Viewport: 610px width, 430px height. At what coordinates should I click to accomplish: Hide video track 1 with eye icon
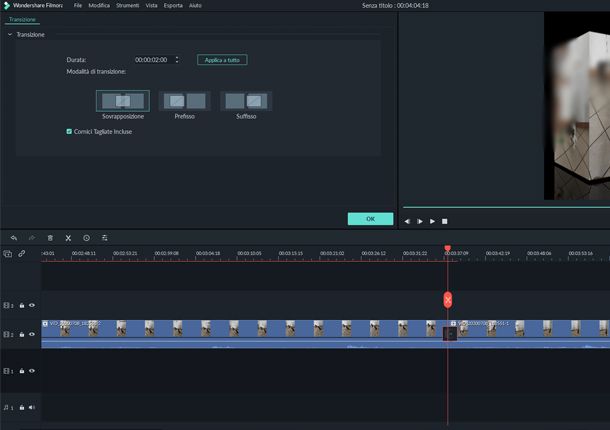click(32, 371)
